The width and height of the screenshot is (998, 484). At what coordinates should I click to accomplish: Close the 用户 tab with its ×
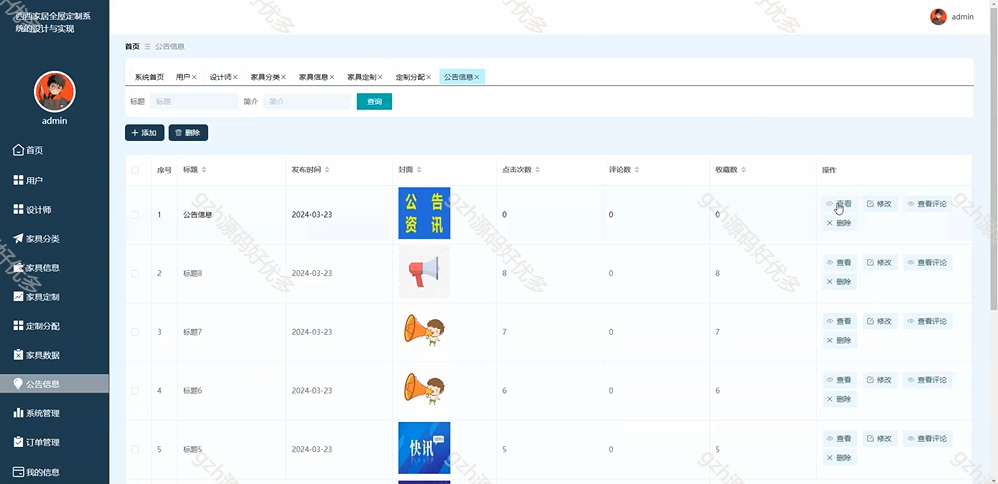pos(194,77)
